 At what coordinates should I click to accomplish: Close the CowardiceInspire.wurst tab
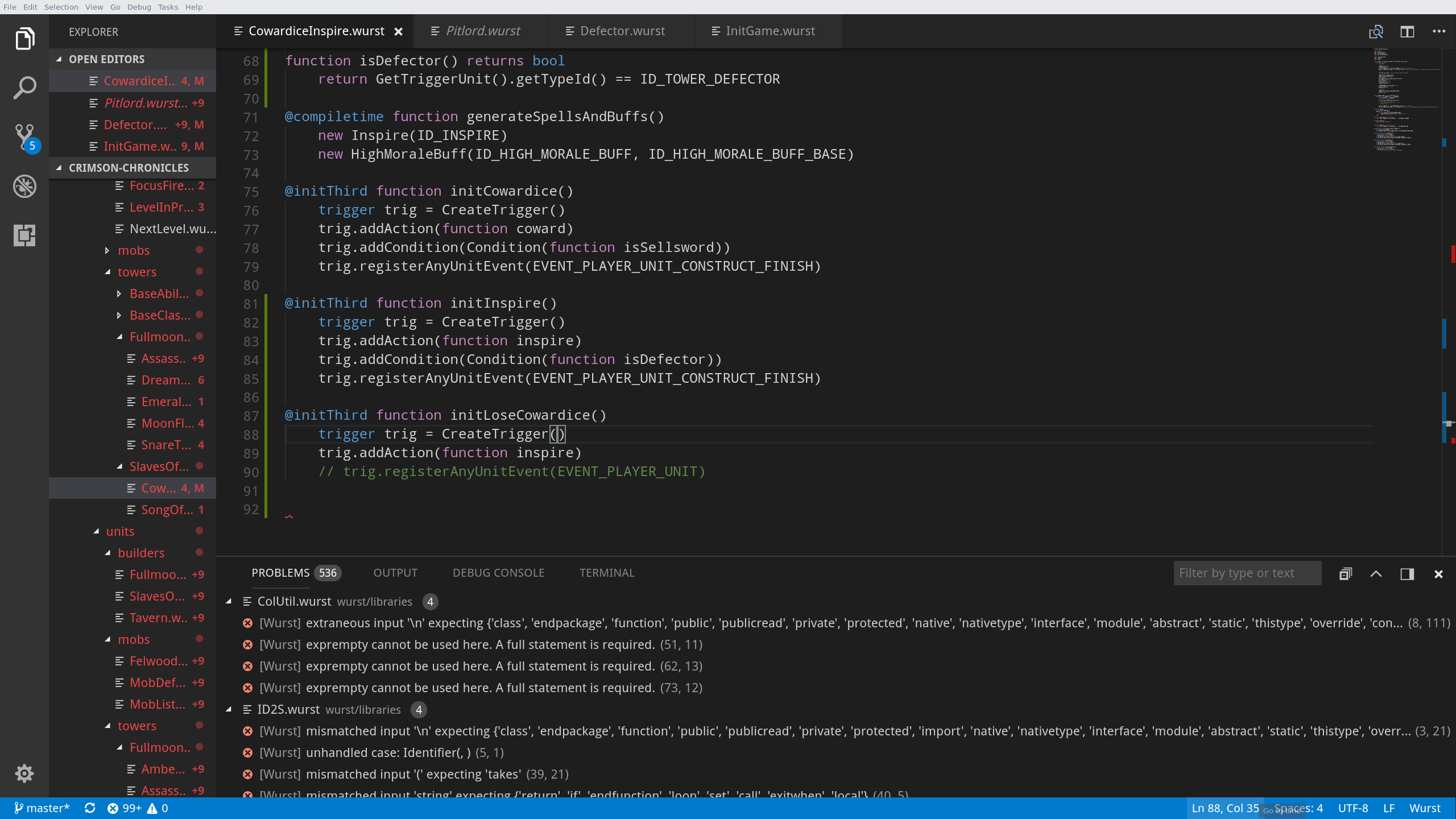click(x=399, y=32)
